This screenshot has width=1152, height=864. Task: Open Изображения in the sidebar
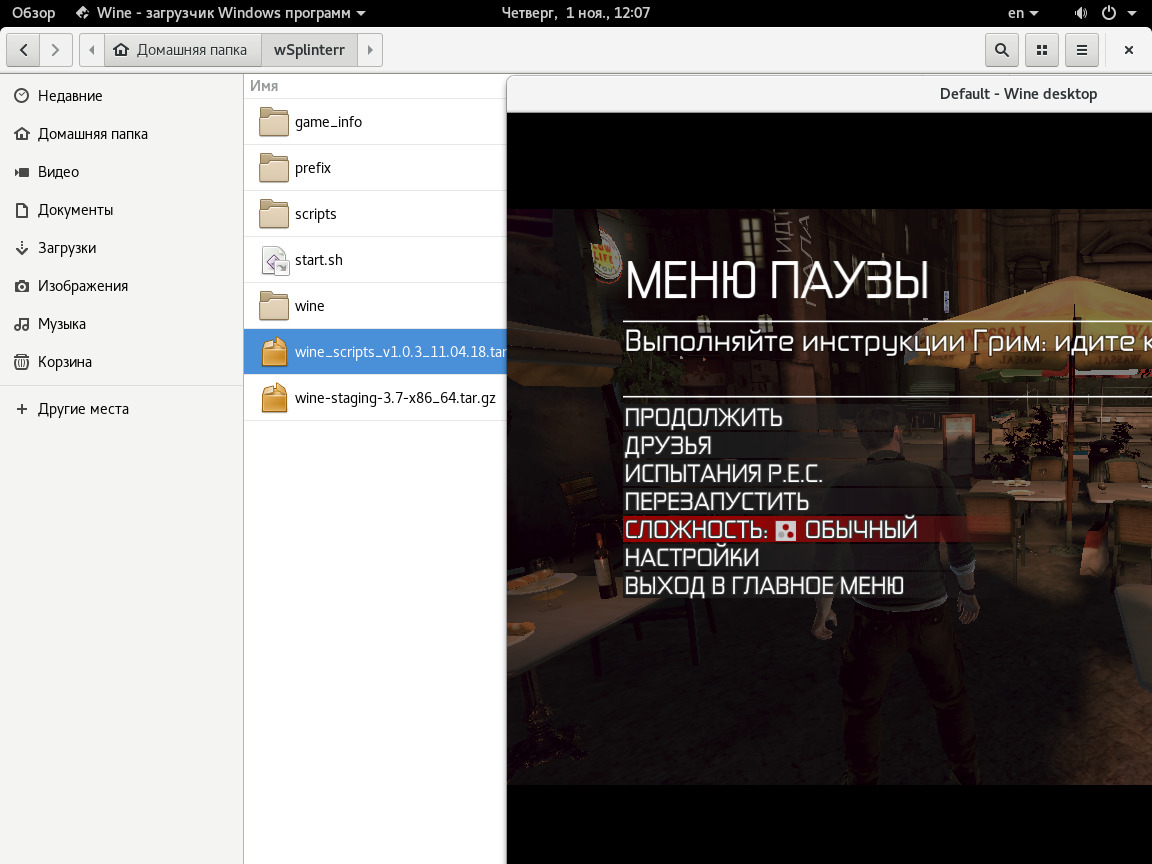(x=121, y=286)
